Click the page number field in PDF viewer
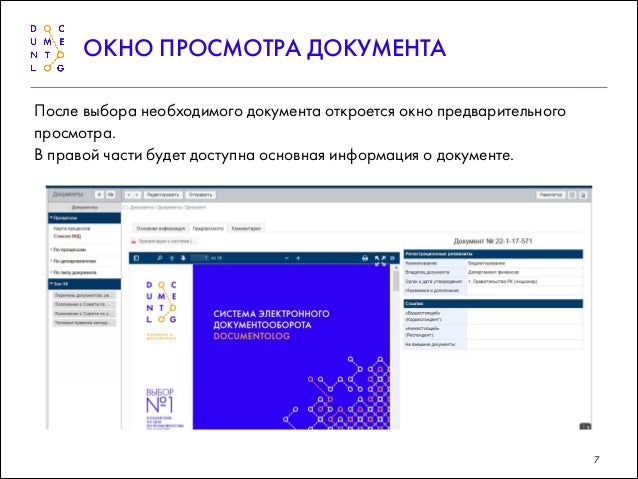The image size is (638, 479). click(x=200, y=258)
